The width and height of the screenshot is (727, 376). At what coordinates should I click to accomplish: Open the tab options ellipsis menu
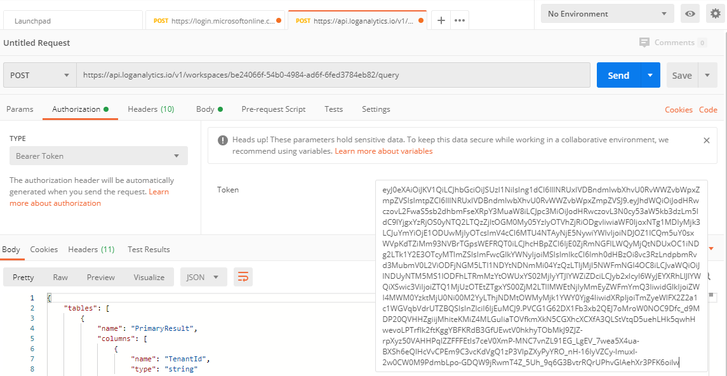pyautogui.click(x=459, y=20)
